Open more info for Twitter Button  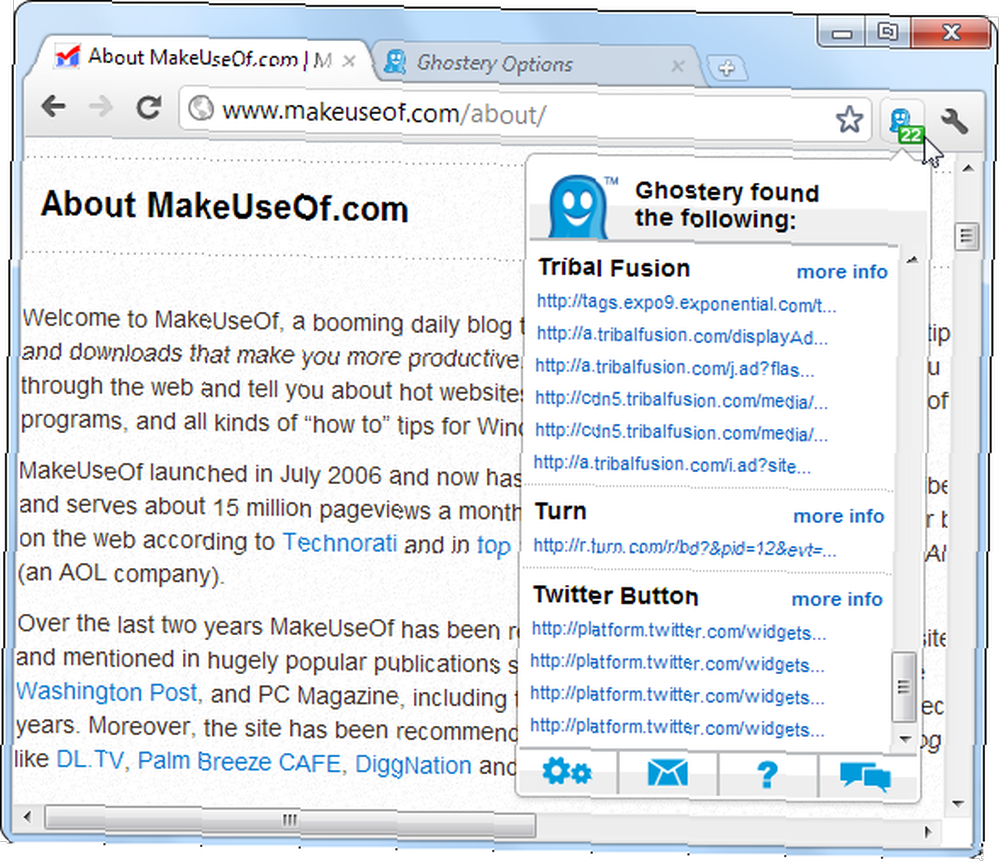click(837, 599)
